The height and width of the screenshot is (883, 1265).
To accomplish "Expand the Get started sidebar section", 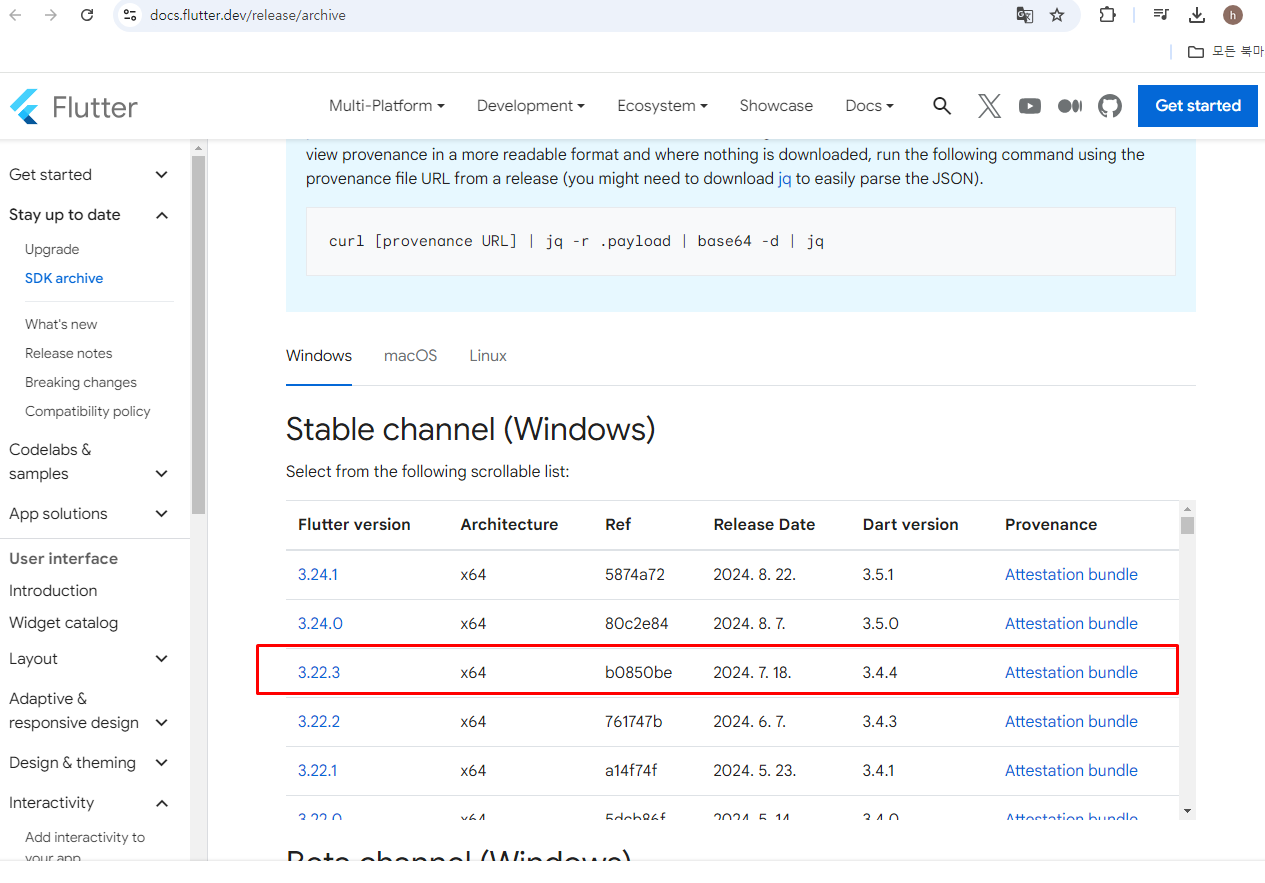I will (x=90, y=175).
